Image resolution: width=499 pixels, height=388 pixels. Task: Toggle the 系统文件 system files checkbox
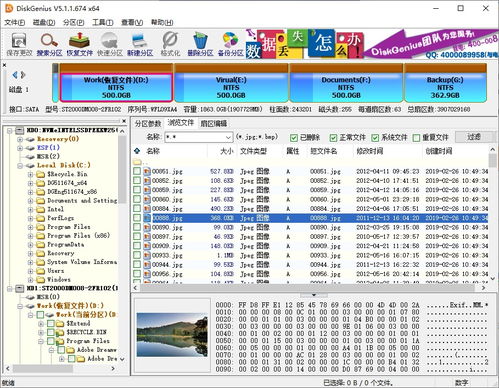click(x=375, y=137)
